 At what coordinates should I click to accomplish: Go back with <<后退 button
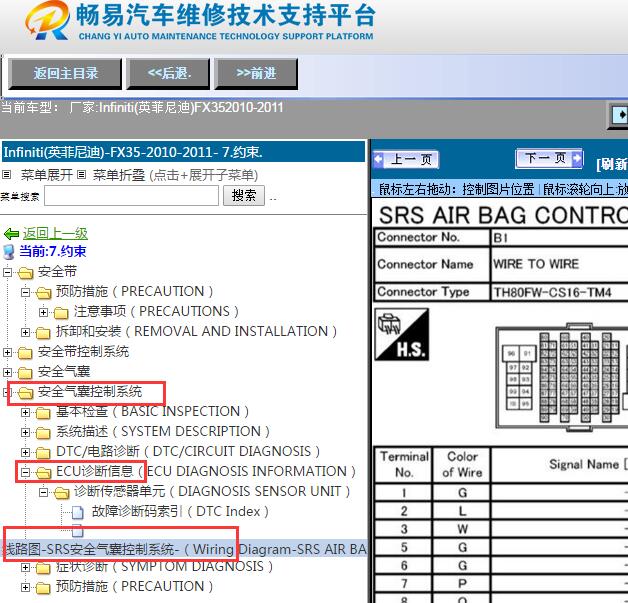point(169,73)
